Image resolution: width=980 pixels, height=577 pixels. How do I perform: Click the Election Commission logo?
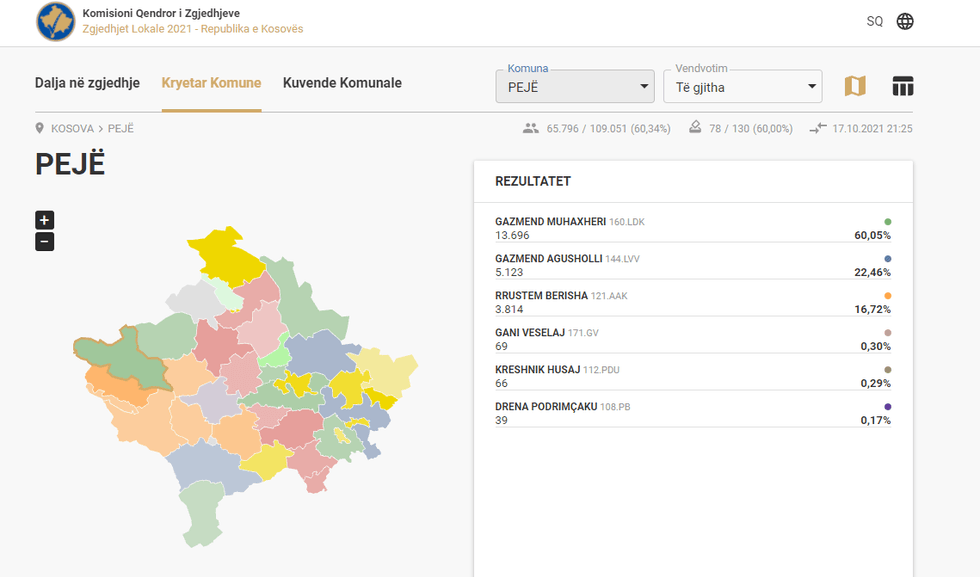55,22
